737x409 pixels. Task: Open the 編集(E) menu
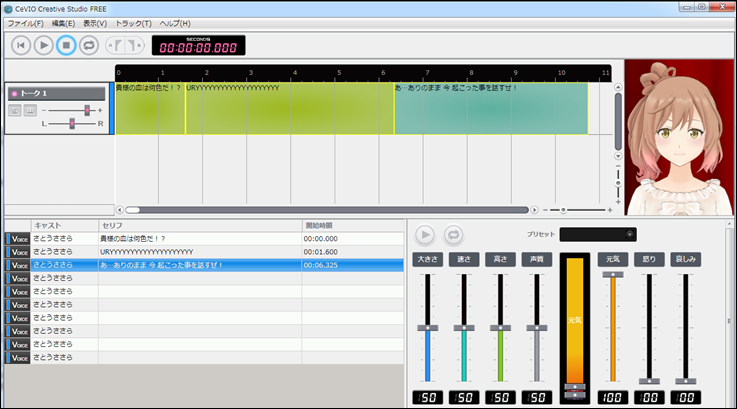pyautogui.click(x=63, y=24)
